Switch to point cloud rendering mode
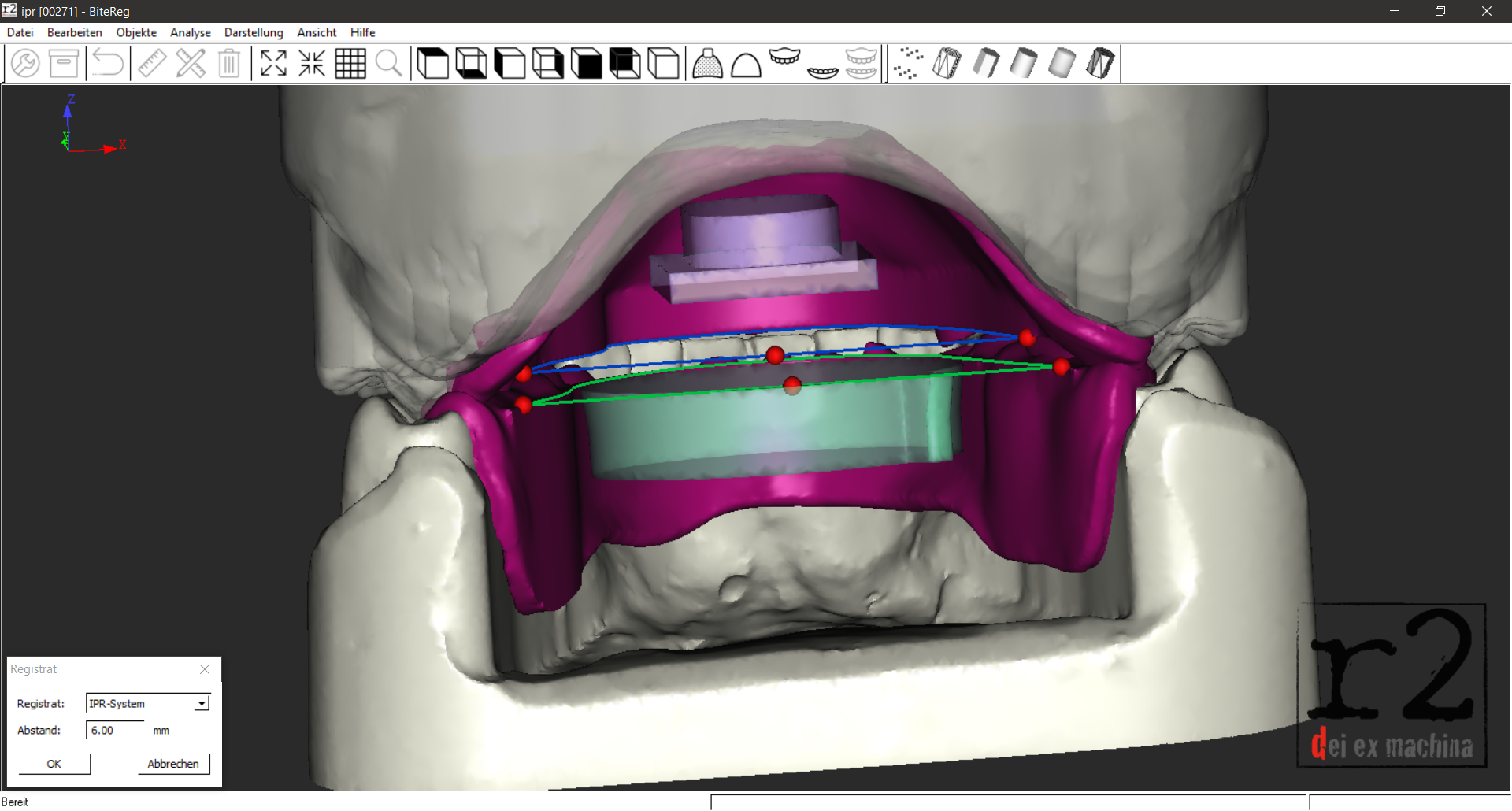The width and height of the screenshot is (1512, 811). [x=909, y=63]
